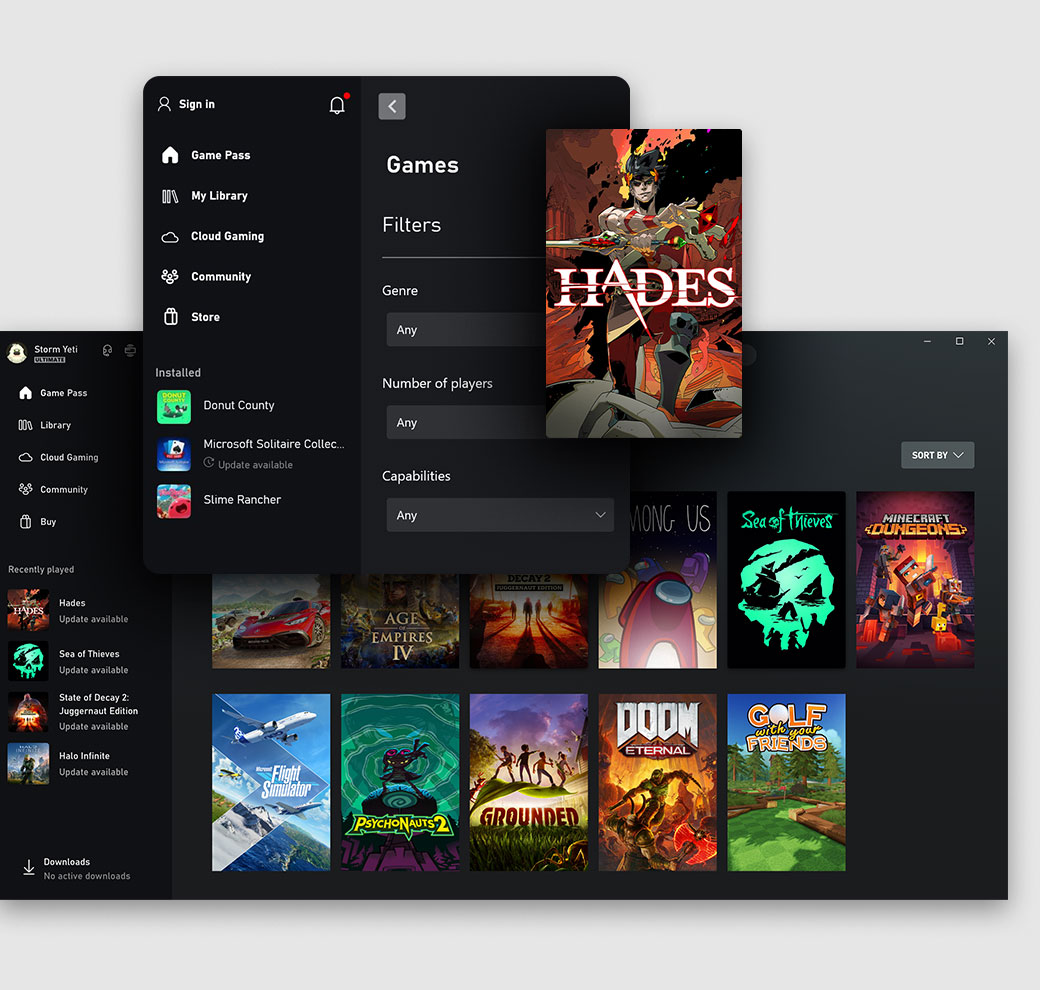Viewport: 1040px width, 990px height.
Task: Open the Microsoft Flight Simulator tile
Action: (271, 782)
